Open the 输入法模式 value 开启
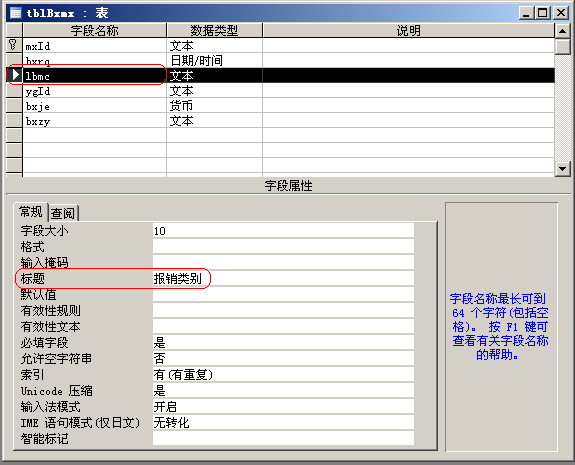 click(x=283, y=407)
